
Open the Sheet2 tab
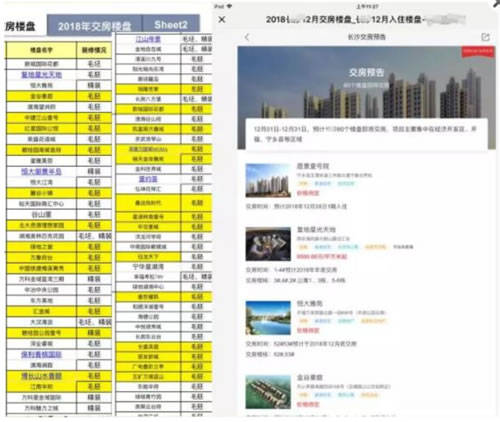171,24
